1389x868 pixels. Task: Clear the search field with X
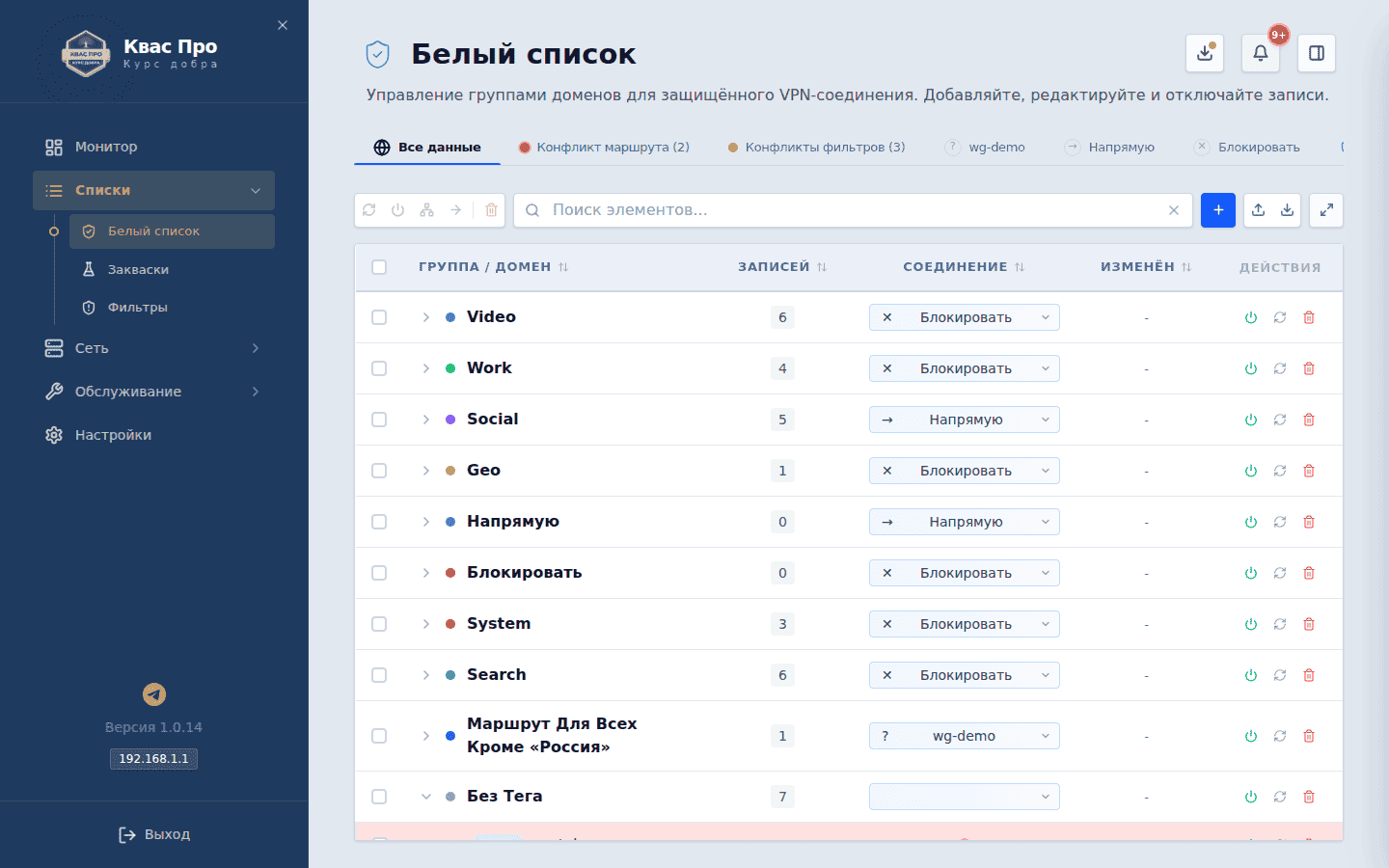pyautogui.click(x=1174, y=210)
